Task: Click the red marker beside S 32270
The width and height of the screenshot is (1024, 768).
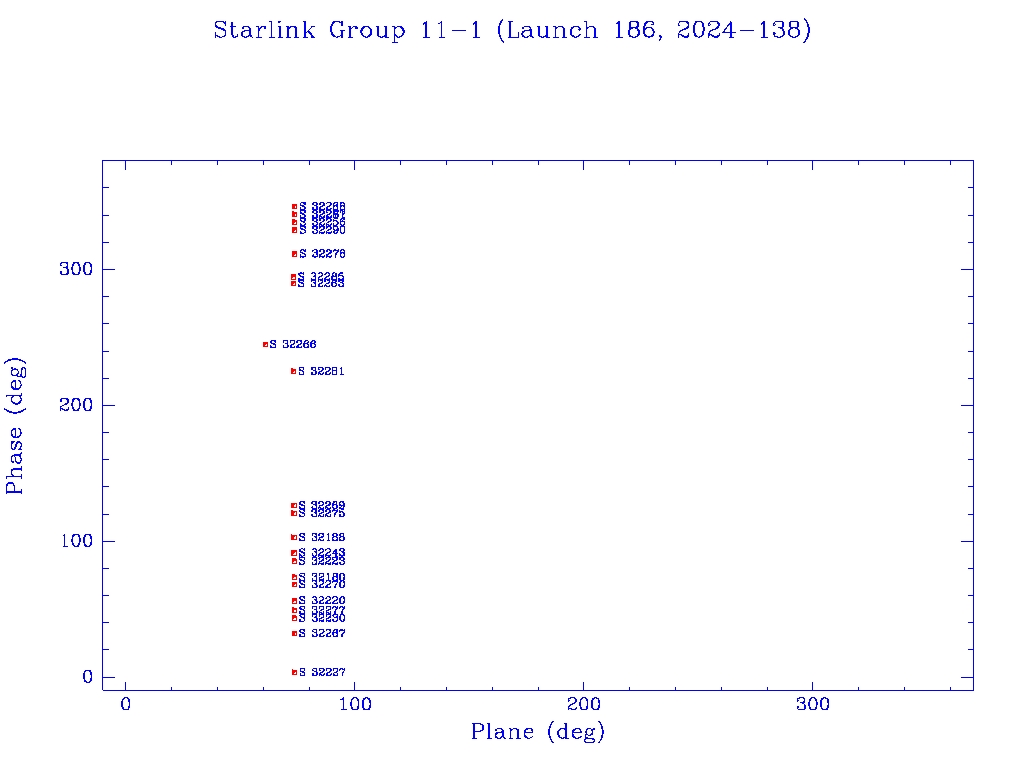Action: coord(295,584)
